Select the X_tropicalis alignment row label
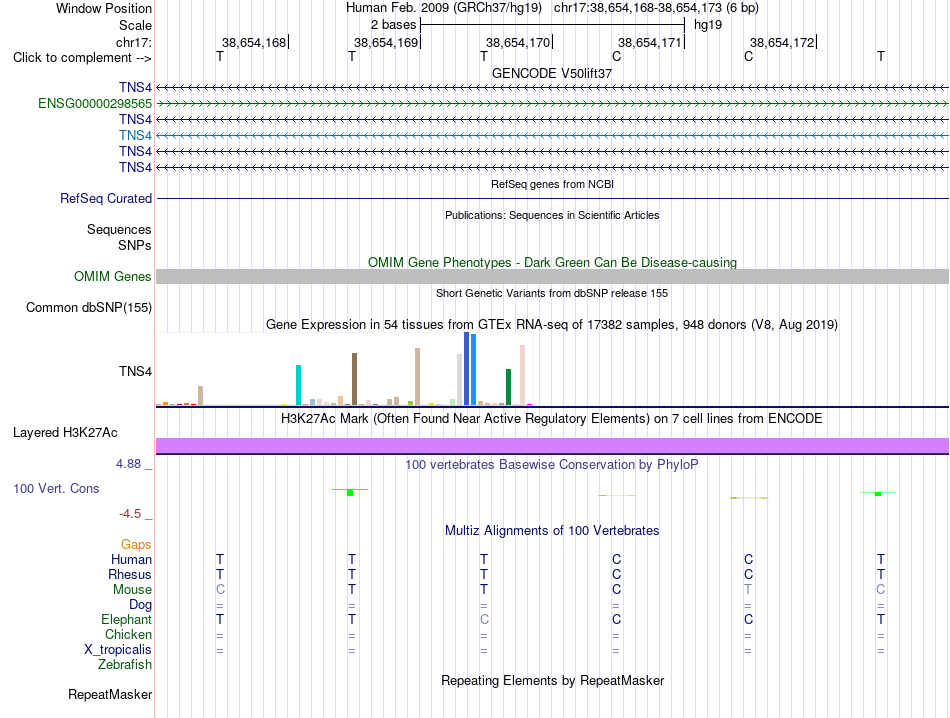Screen dimensions: 950x718 pyautogui.click(x=118, y=650)
